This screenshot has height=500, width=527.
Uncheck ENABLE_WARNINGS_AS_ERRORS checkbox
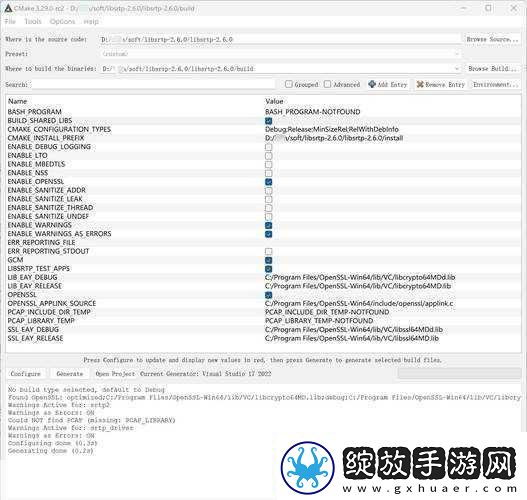[x=268, y=234]
